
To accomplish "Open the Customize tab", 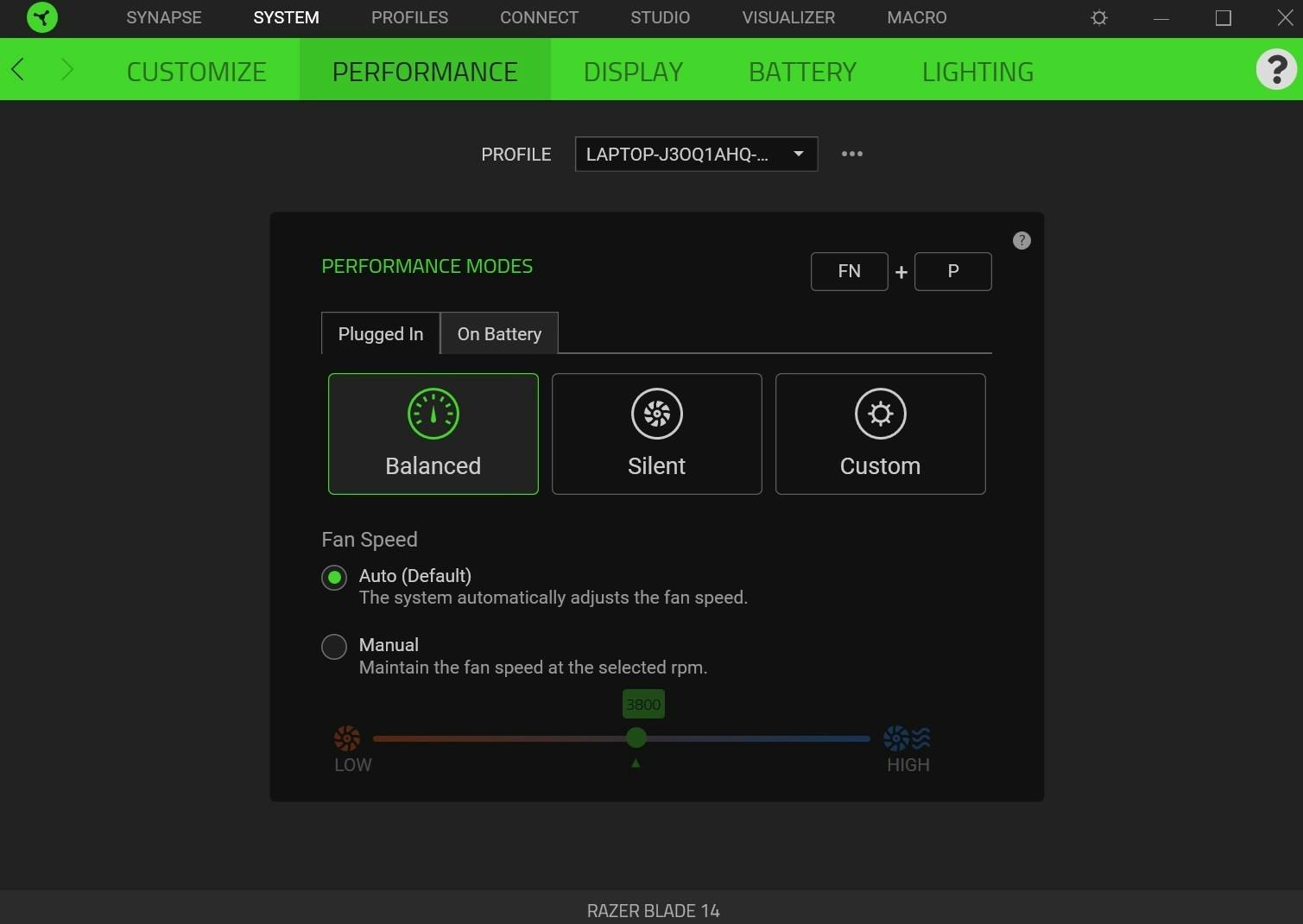I will [x=197, y=71].
